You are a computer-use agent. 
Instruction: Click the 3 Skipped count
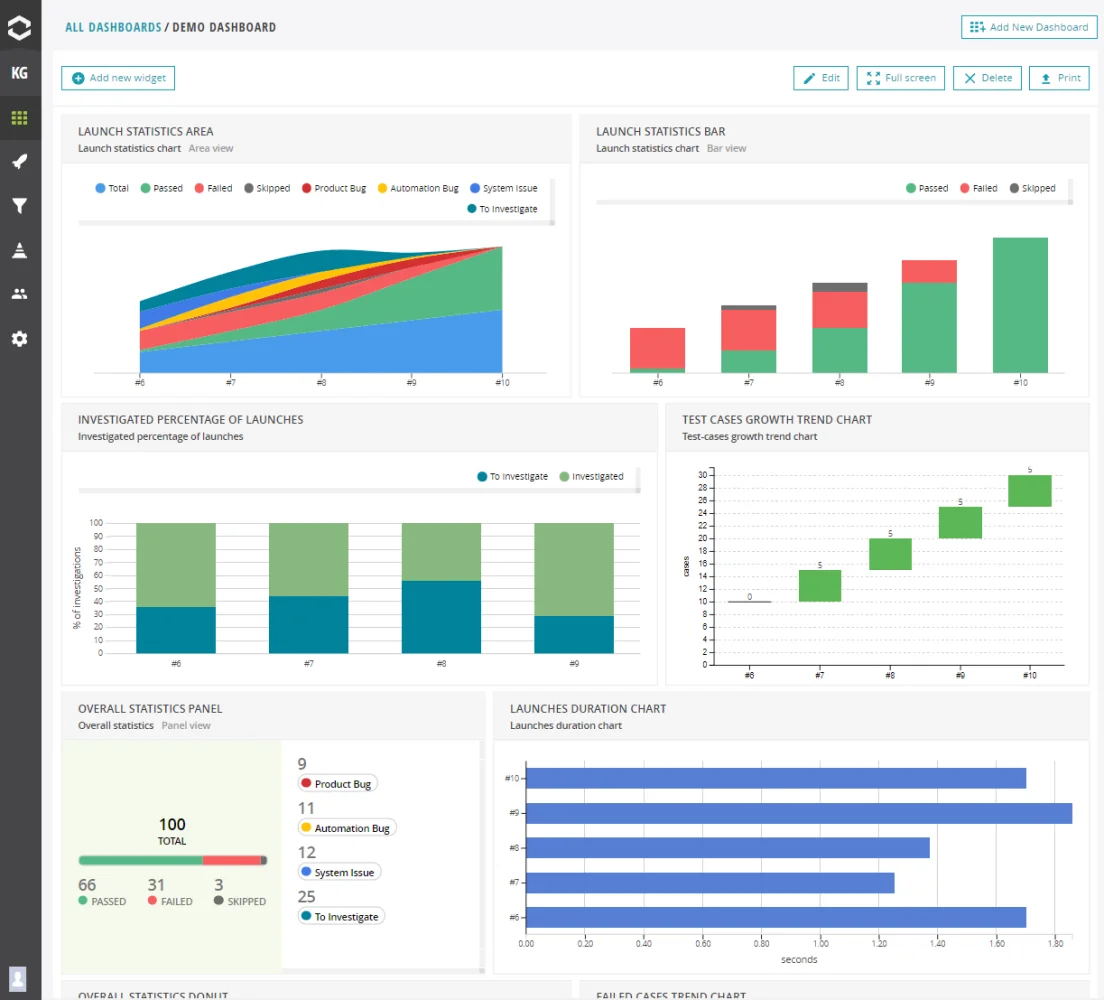tap(218, 885)
